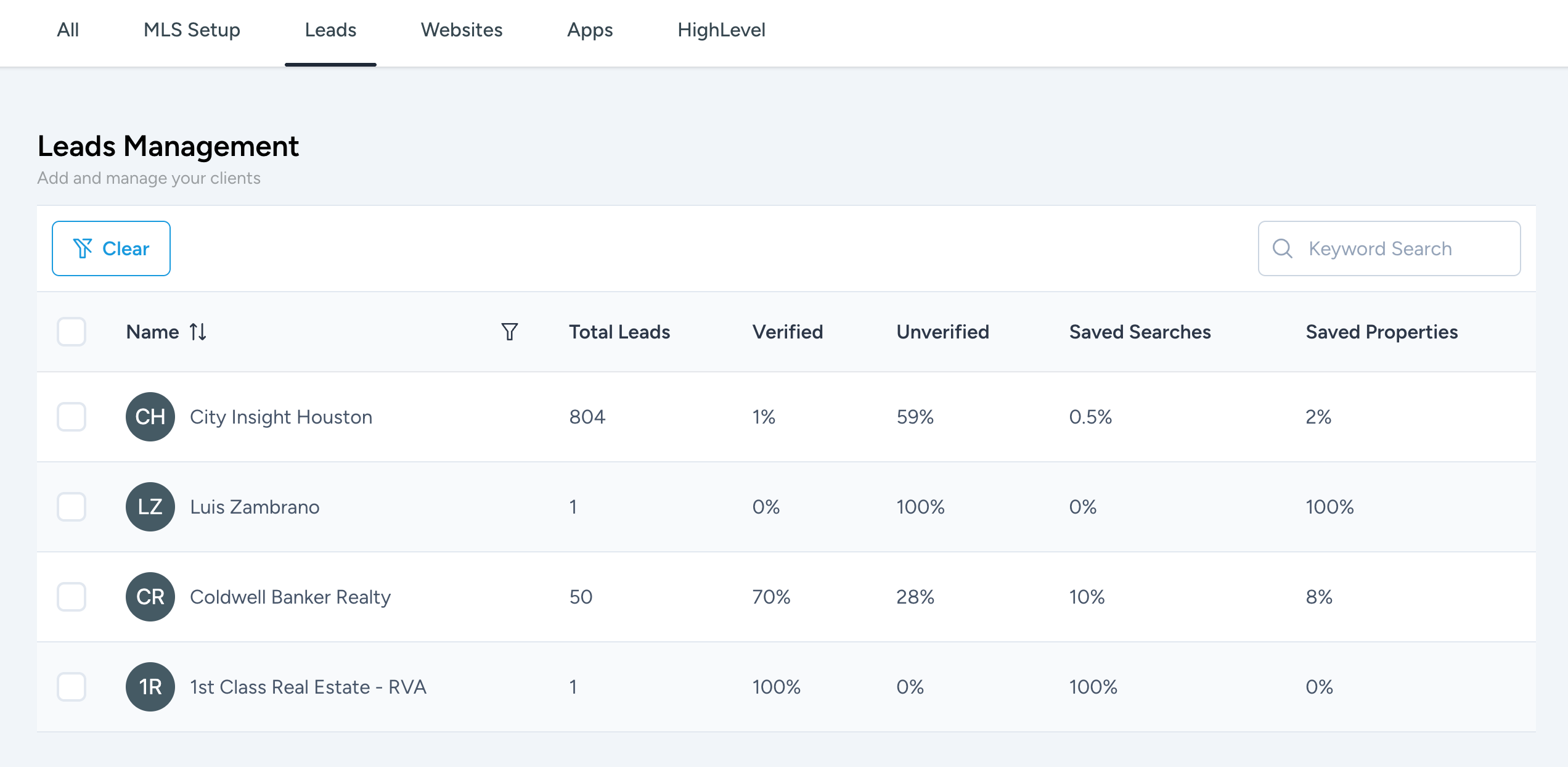Check the City Insight Houston row checkbox

pos(71,417)
